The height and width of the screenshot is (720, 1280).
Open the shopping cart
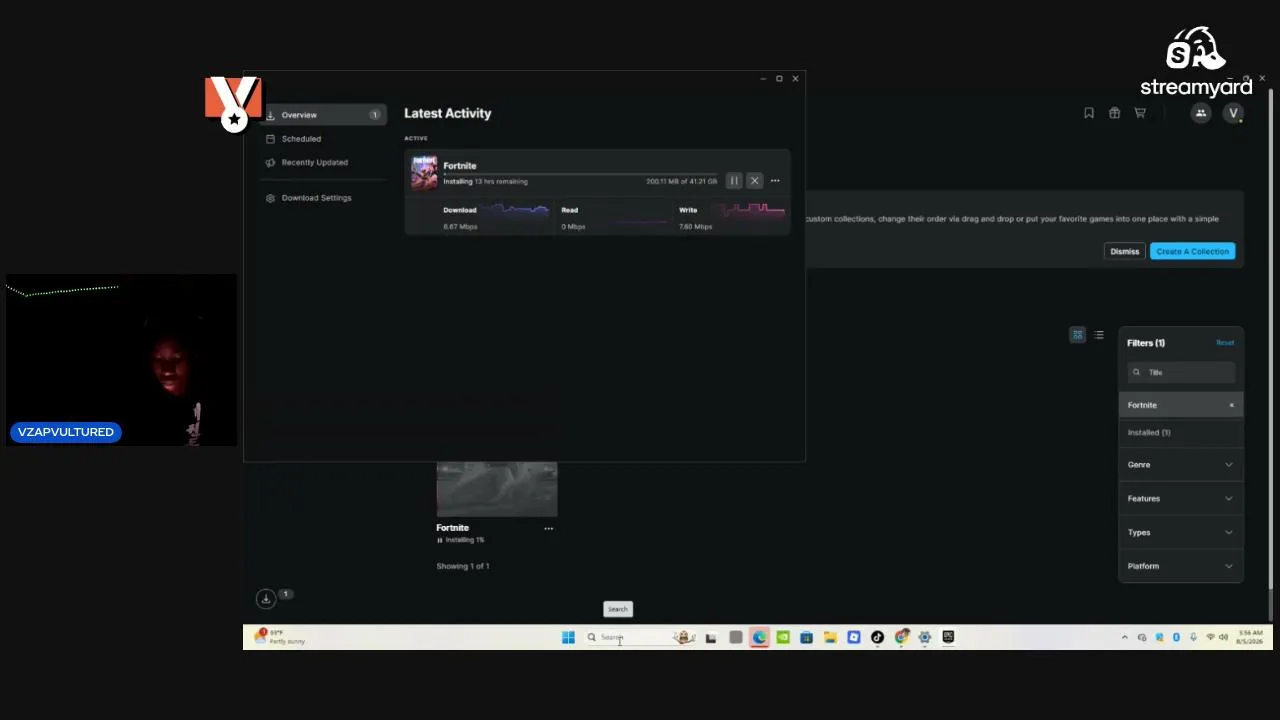click(1140, 113)
